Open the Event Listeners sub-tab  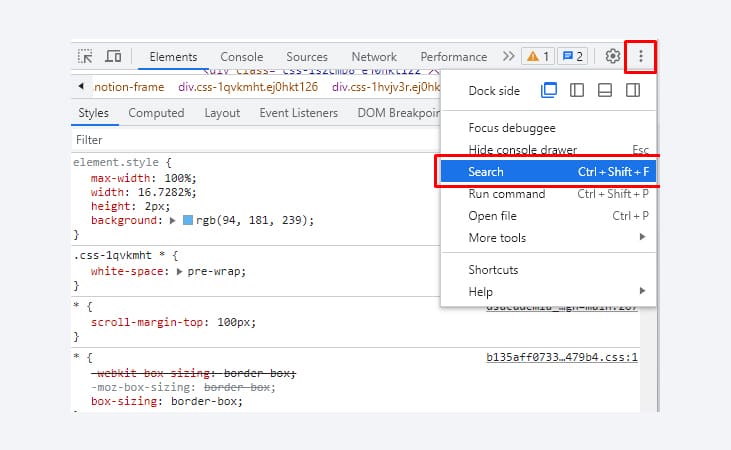298,113
